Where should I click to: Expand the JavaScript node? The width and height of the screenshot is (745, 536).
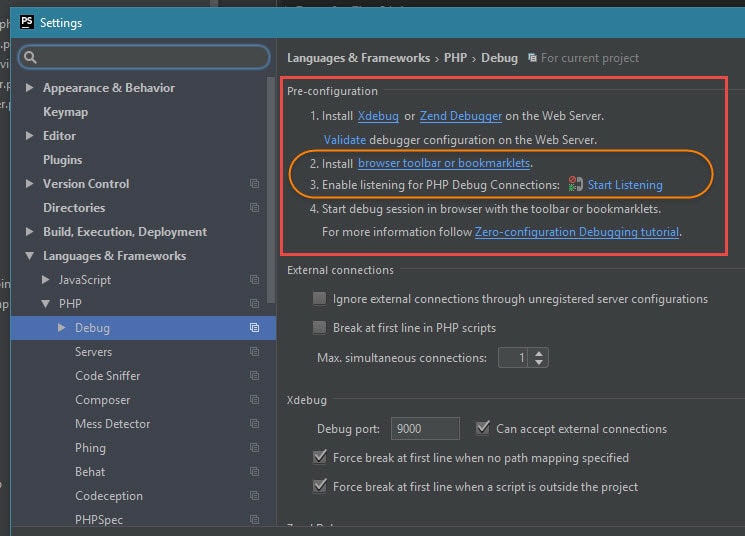pyautogui.click(x=46, y=279)
